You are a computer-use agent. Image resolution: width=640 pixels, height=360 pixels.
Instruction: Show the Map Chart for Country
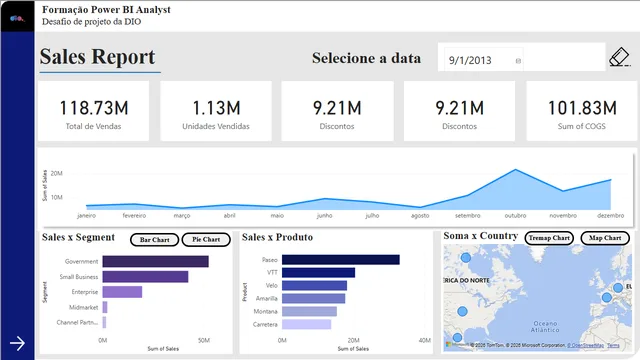[x=605, y=238]
